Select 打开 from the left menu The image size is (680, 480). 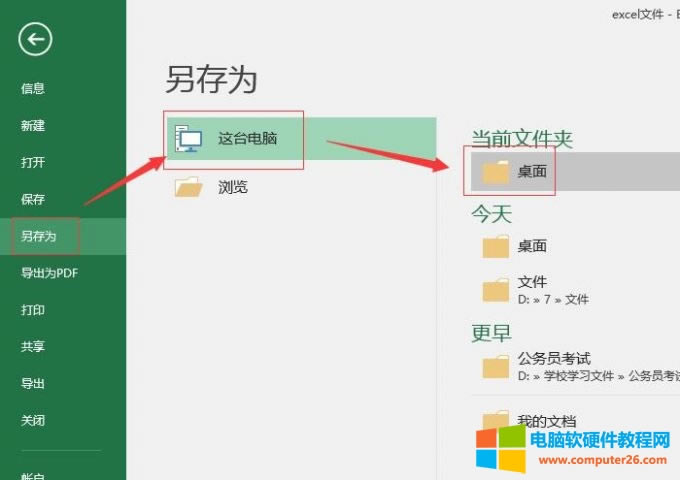click(x=33, y=162)
